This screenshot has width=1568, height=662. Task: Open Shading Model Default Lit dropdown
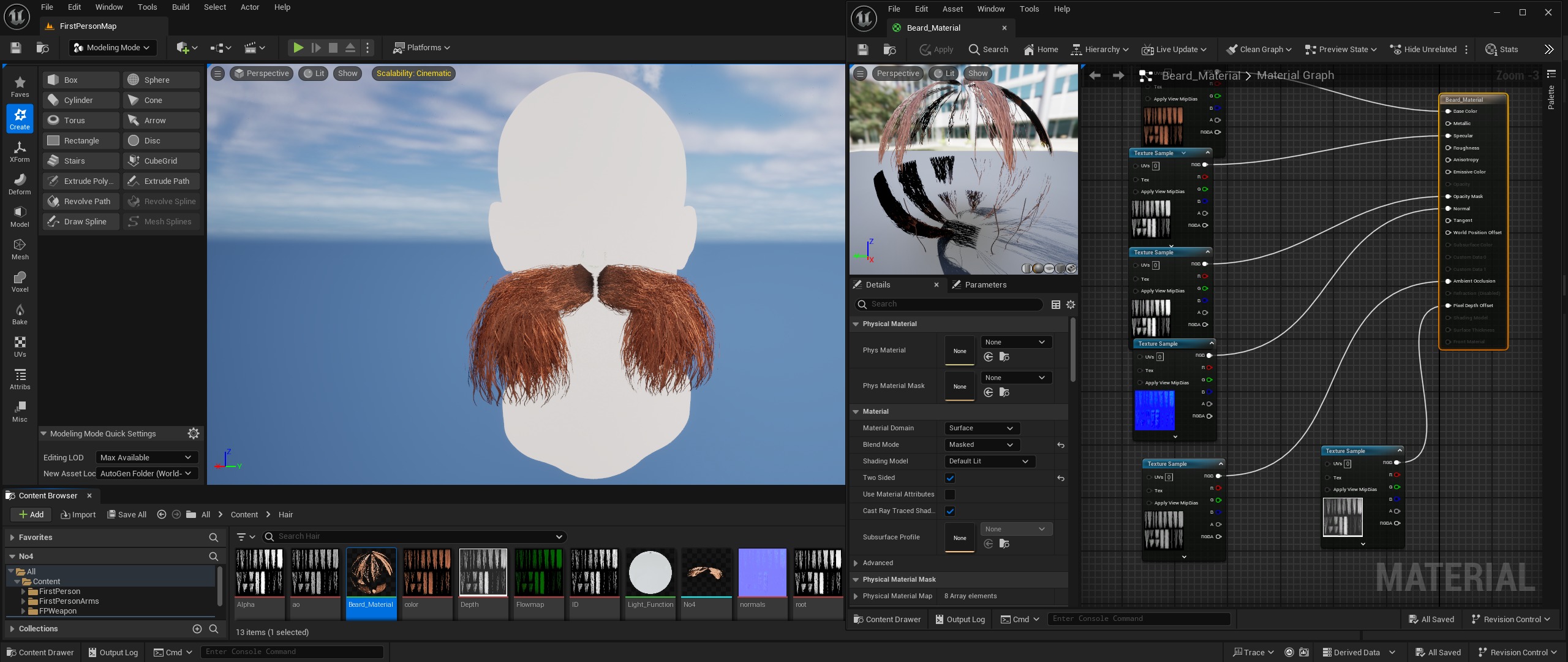pyautogui.click(x=989, y=461)
